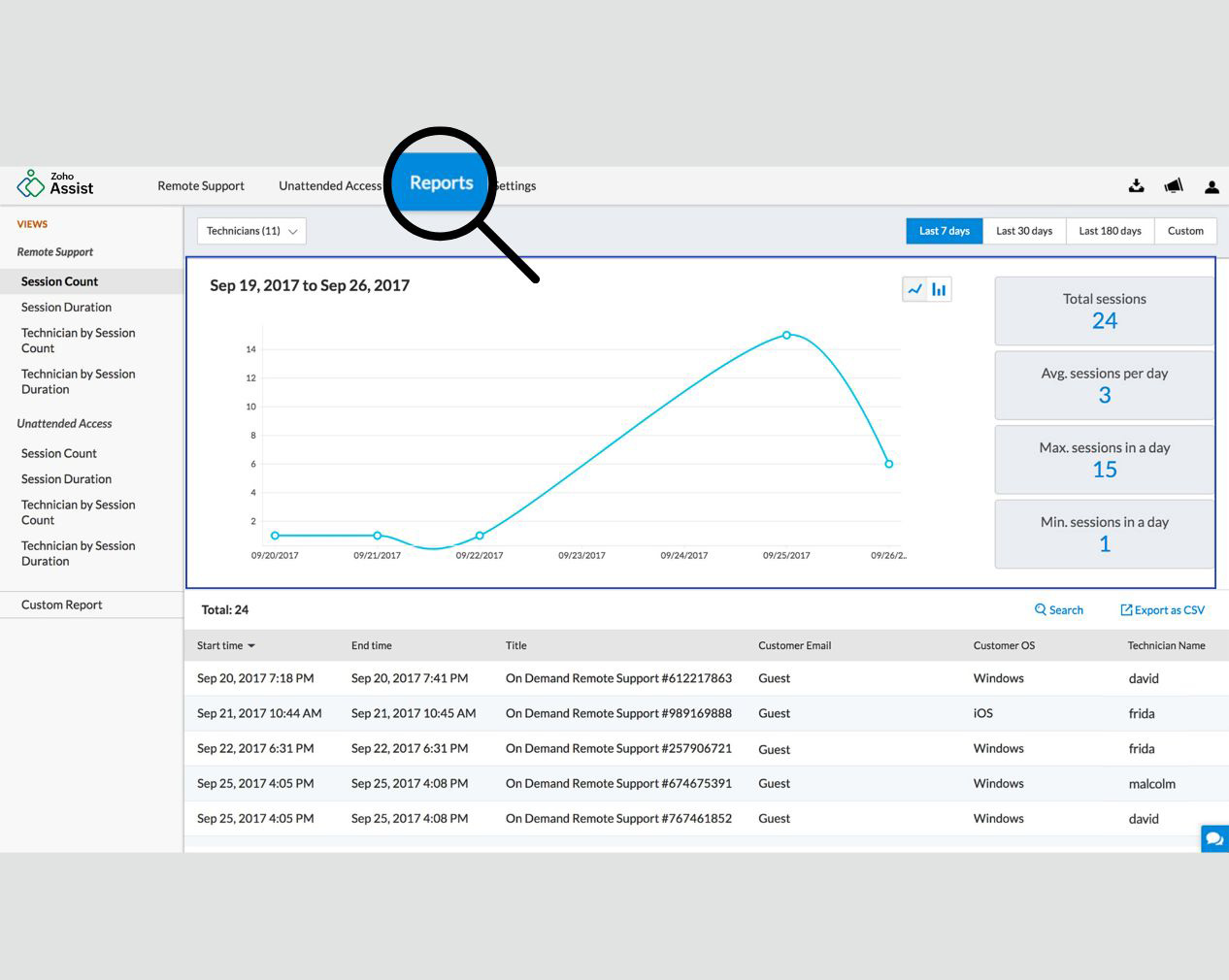Click the Zoho Assist logo
This screenshot has height=980, width=1229.
(x=55, y=183)
